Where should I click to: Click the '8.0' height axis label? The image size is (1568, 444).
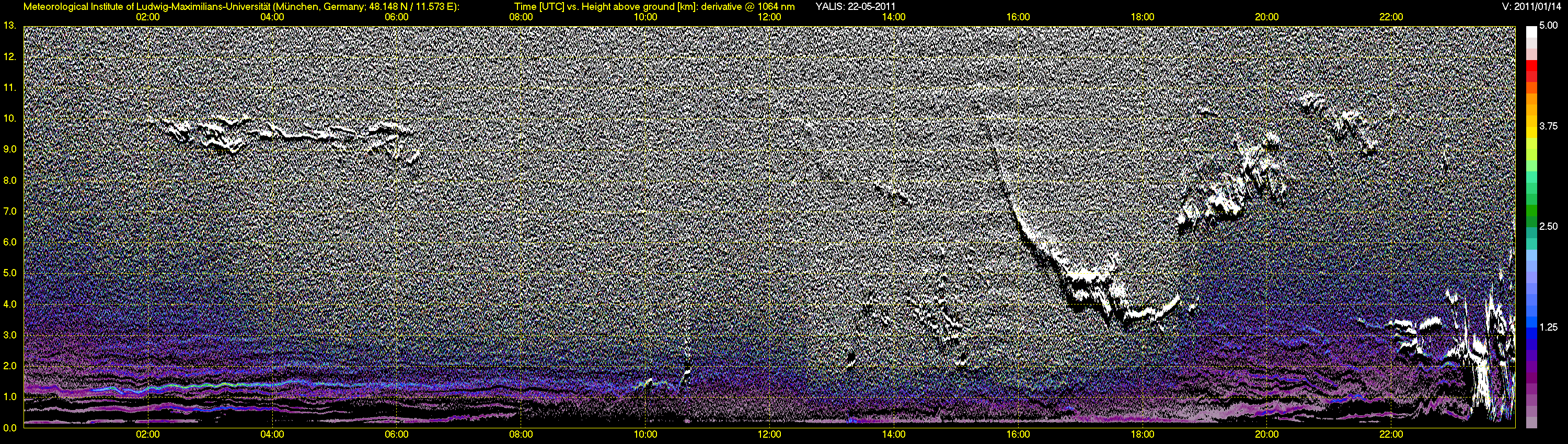(10, 180)
